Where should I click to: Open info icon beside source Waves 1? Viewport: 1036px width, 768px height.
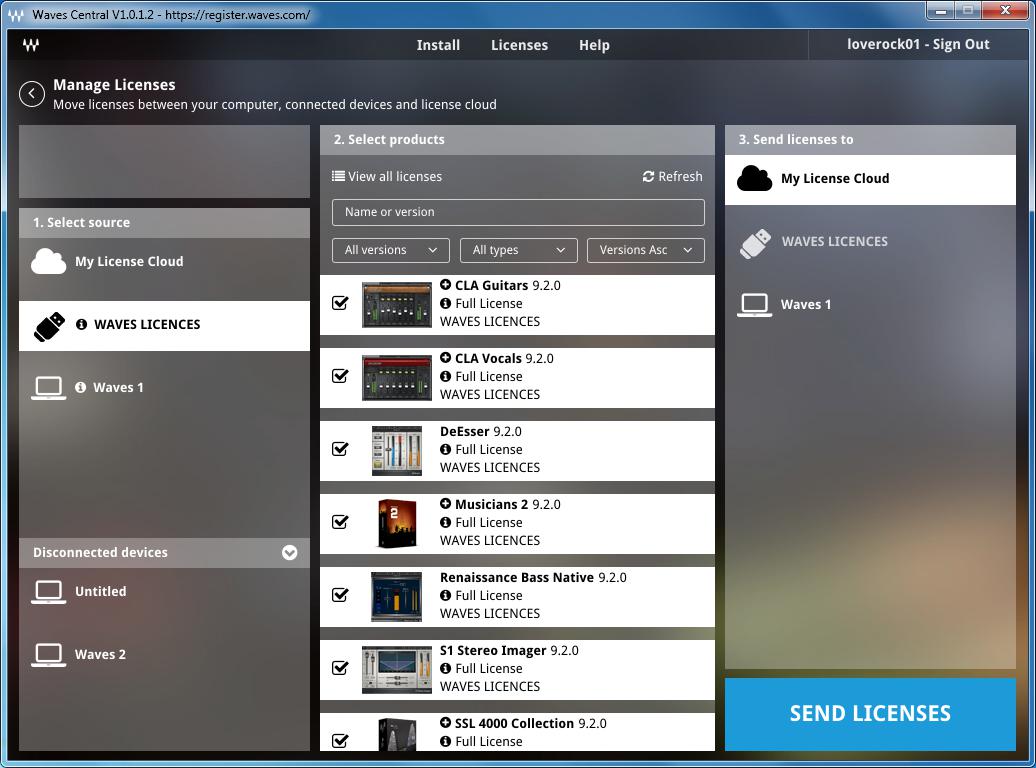[x=81, y=387]
